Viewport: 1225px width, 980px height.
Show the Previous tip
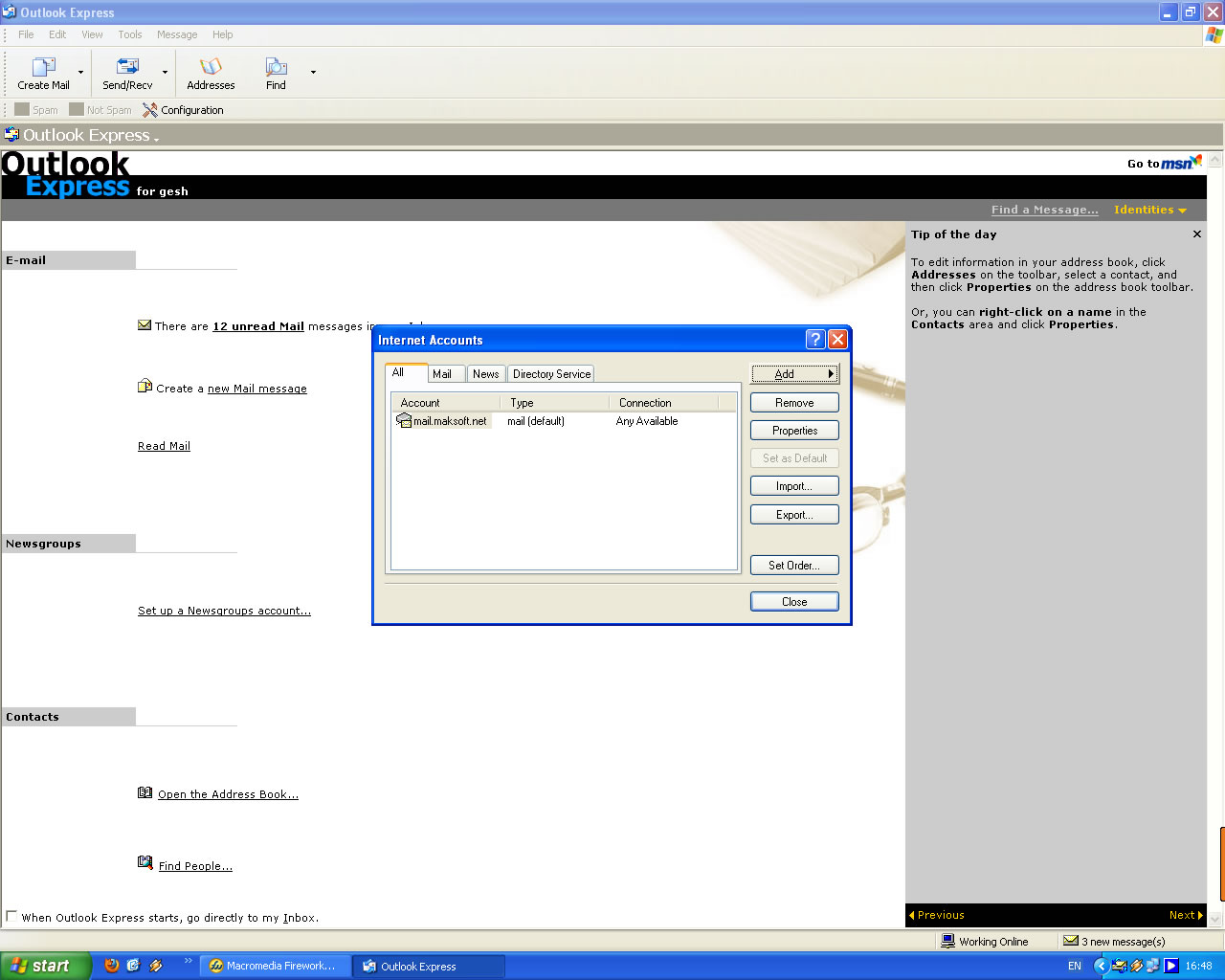[937, 915]
